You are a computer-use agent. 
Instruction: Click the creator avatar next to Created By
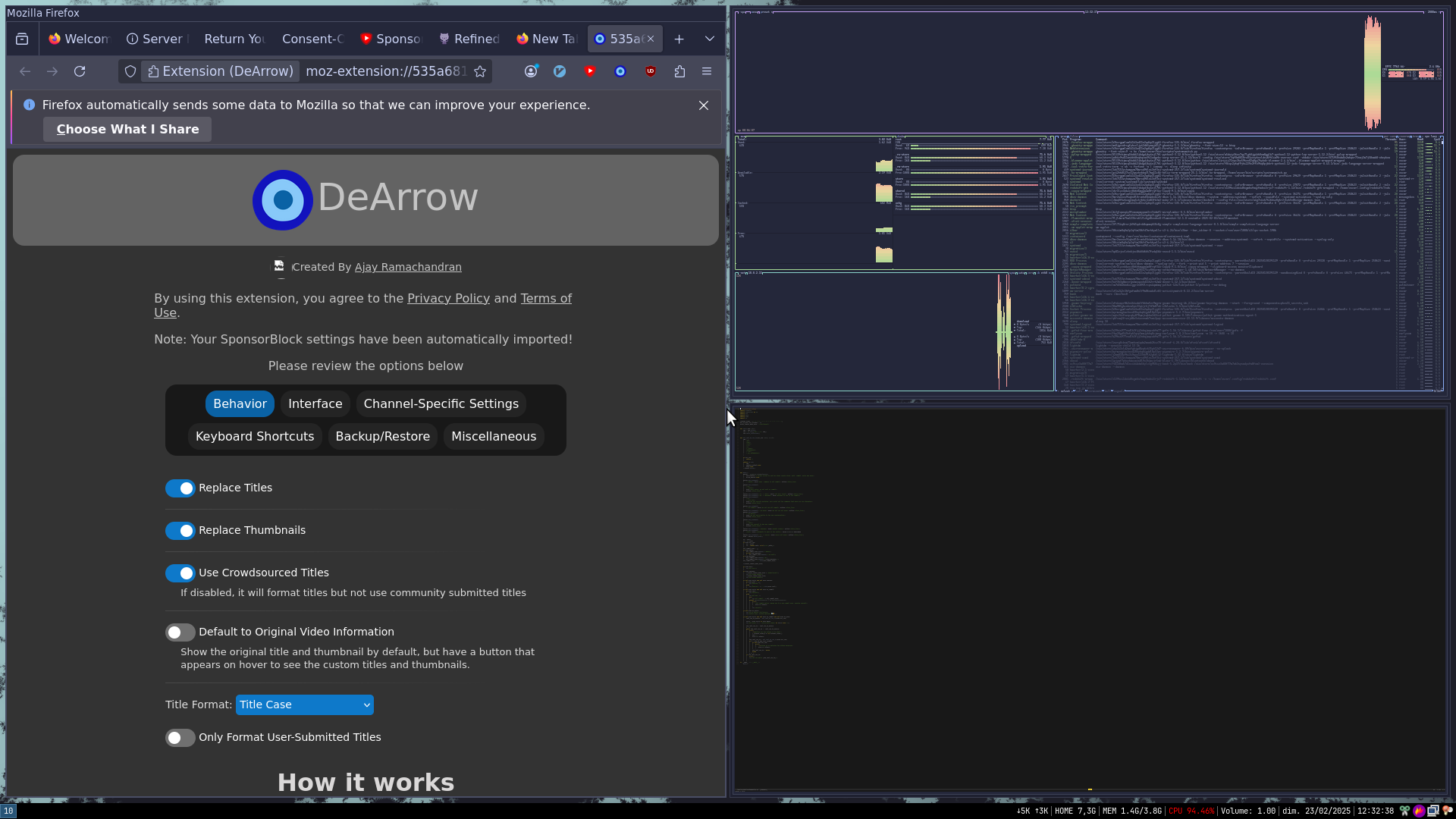point(280,267)
